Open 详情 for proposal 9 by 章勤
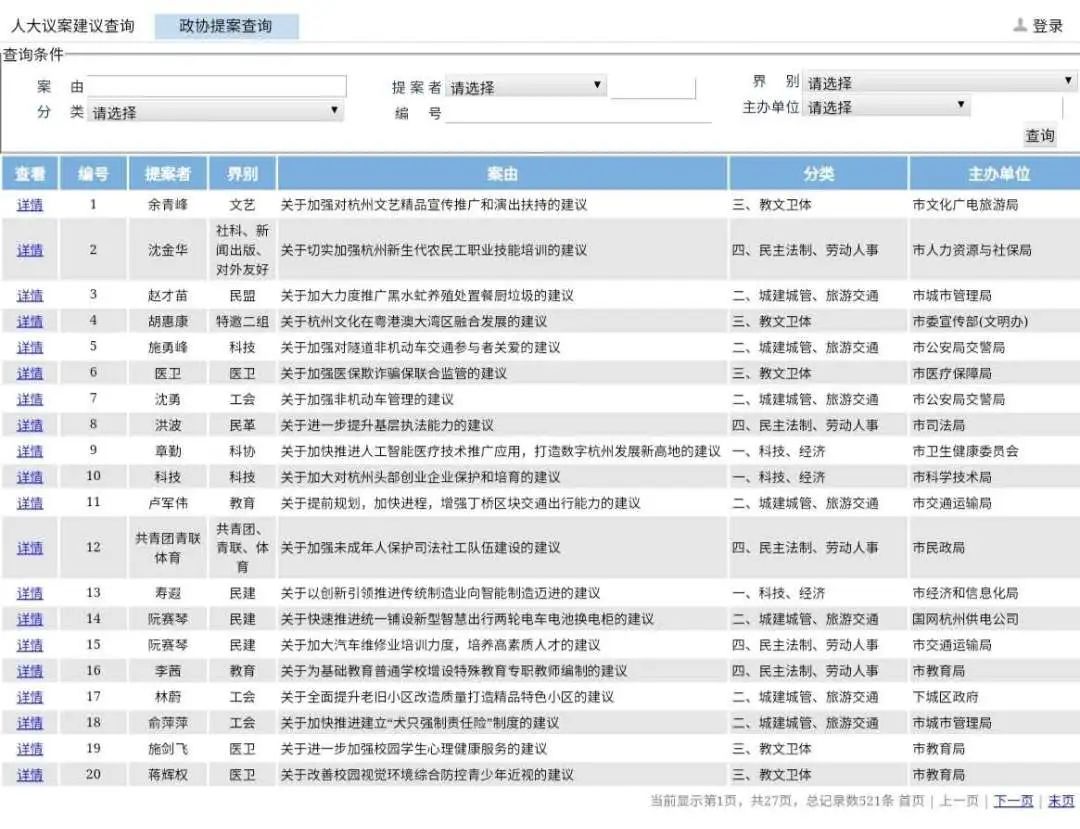Screen dimensions: 1080x829 (30, 451)
